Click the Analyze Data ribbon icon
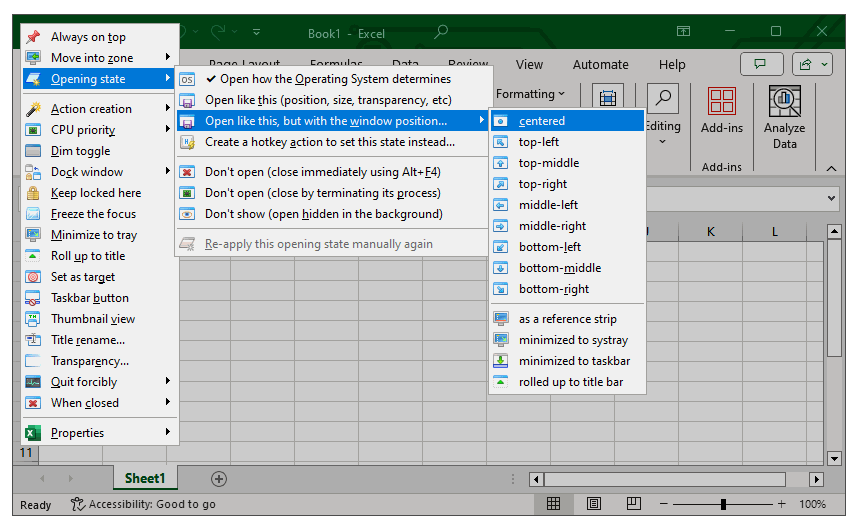This screenshot has width=857, height=530. [x=784, y=101]
